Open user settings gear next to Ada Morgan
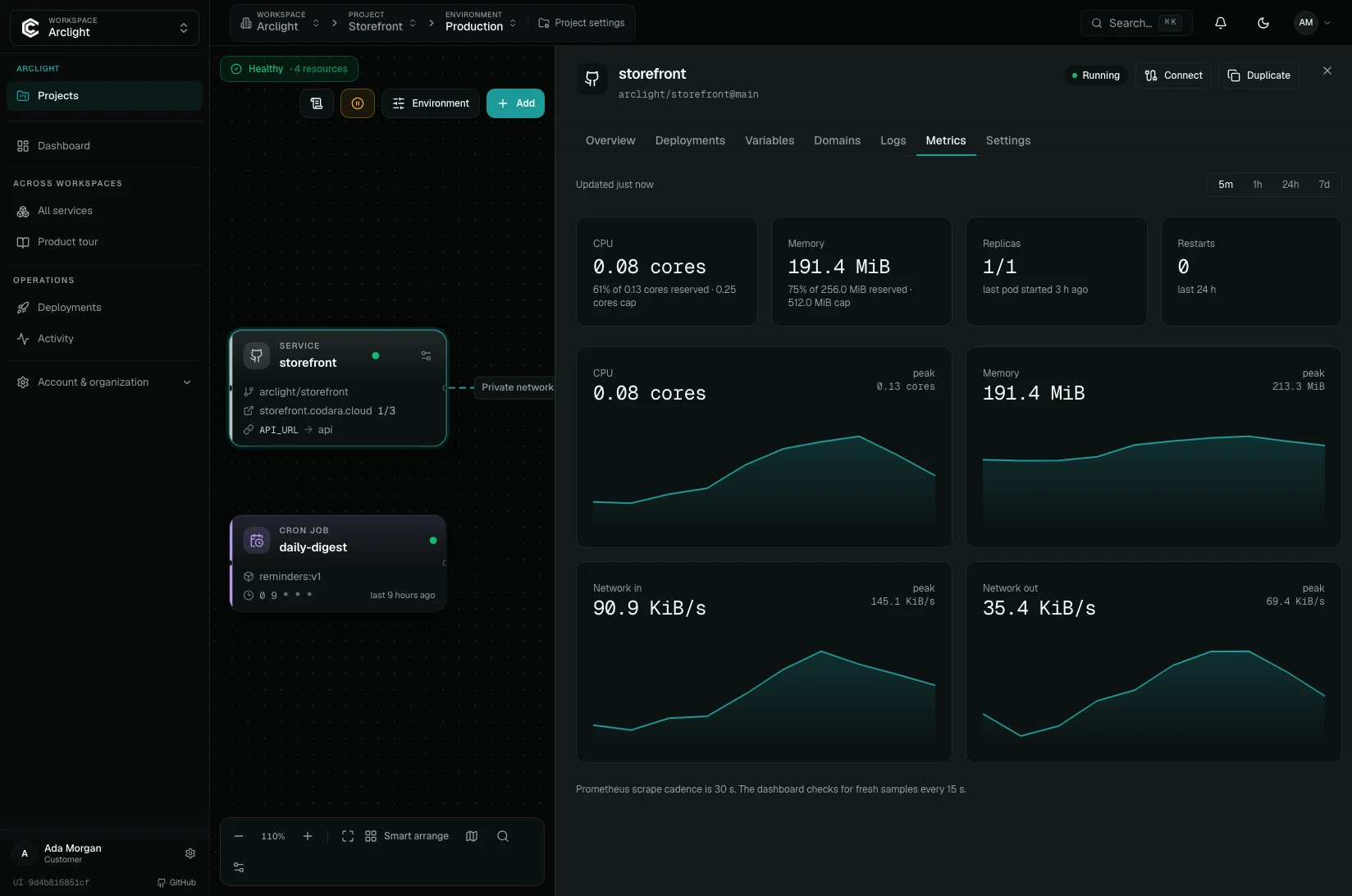The image size is (1352, 896). (x=190, y=853)
